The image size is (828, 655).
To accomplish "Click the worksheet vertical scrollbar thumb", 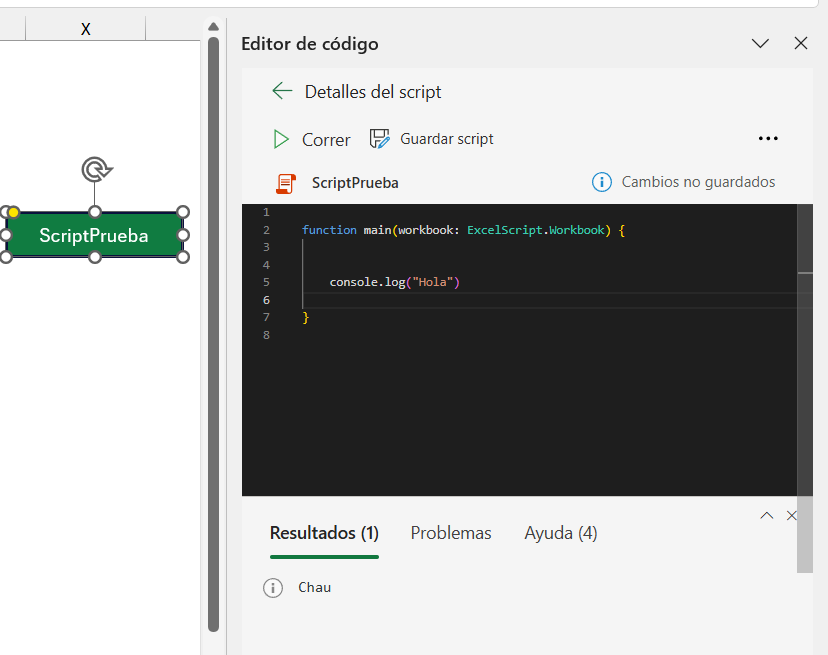I will (x=213, y=334).
